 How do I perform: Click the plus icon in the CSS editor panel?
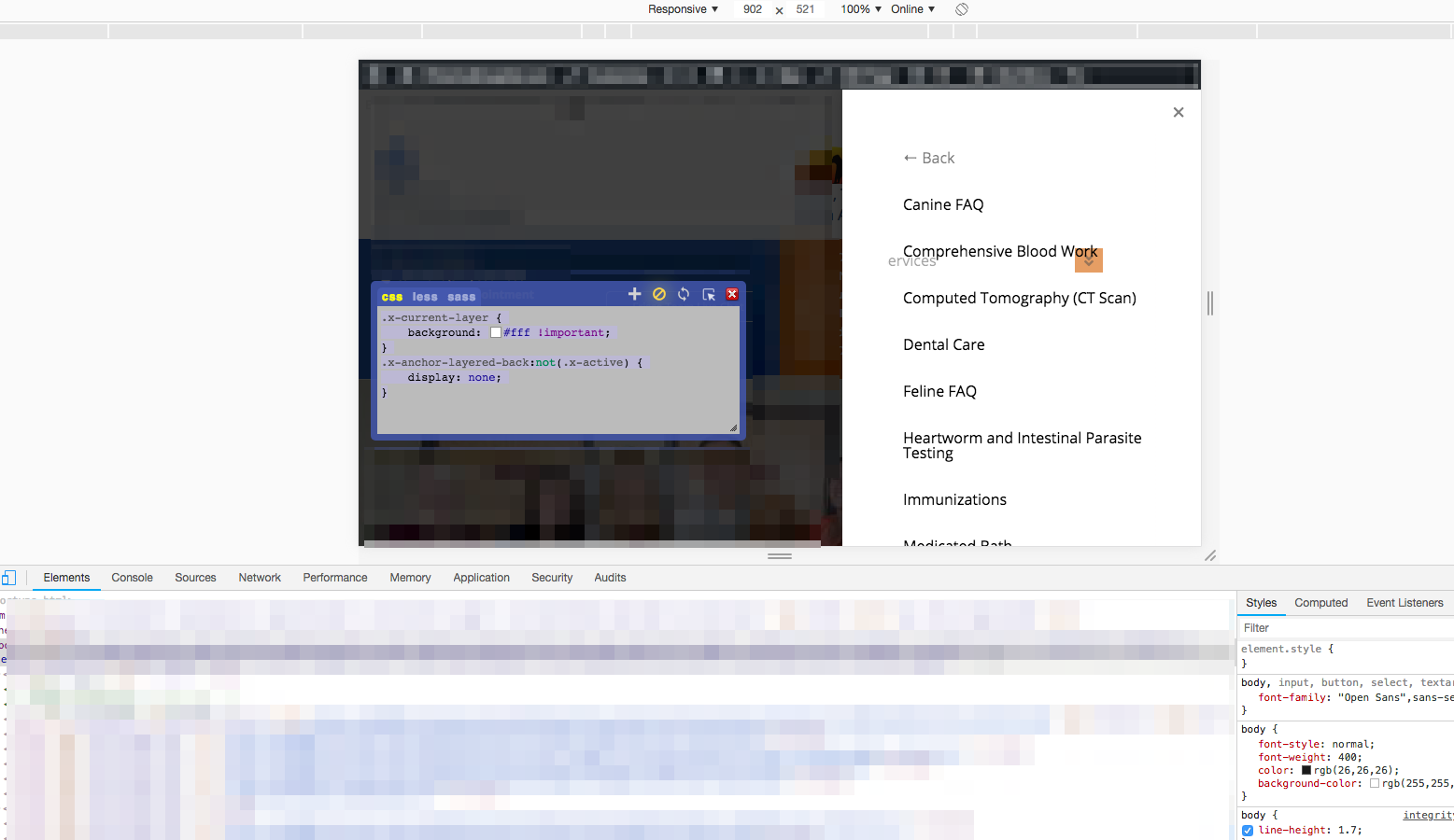(x=634, y=294)
